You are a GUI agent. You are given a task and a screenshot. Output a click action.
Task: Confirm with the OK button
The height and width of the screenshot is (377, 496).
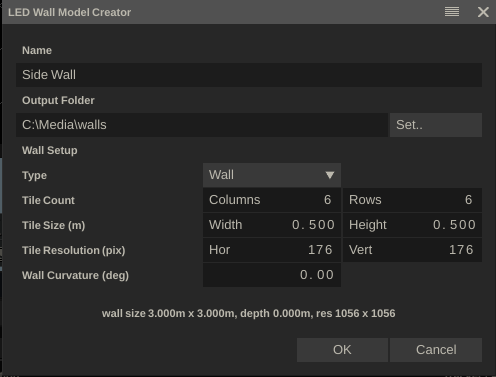342,350
